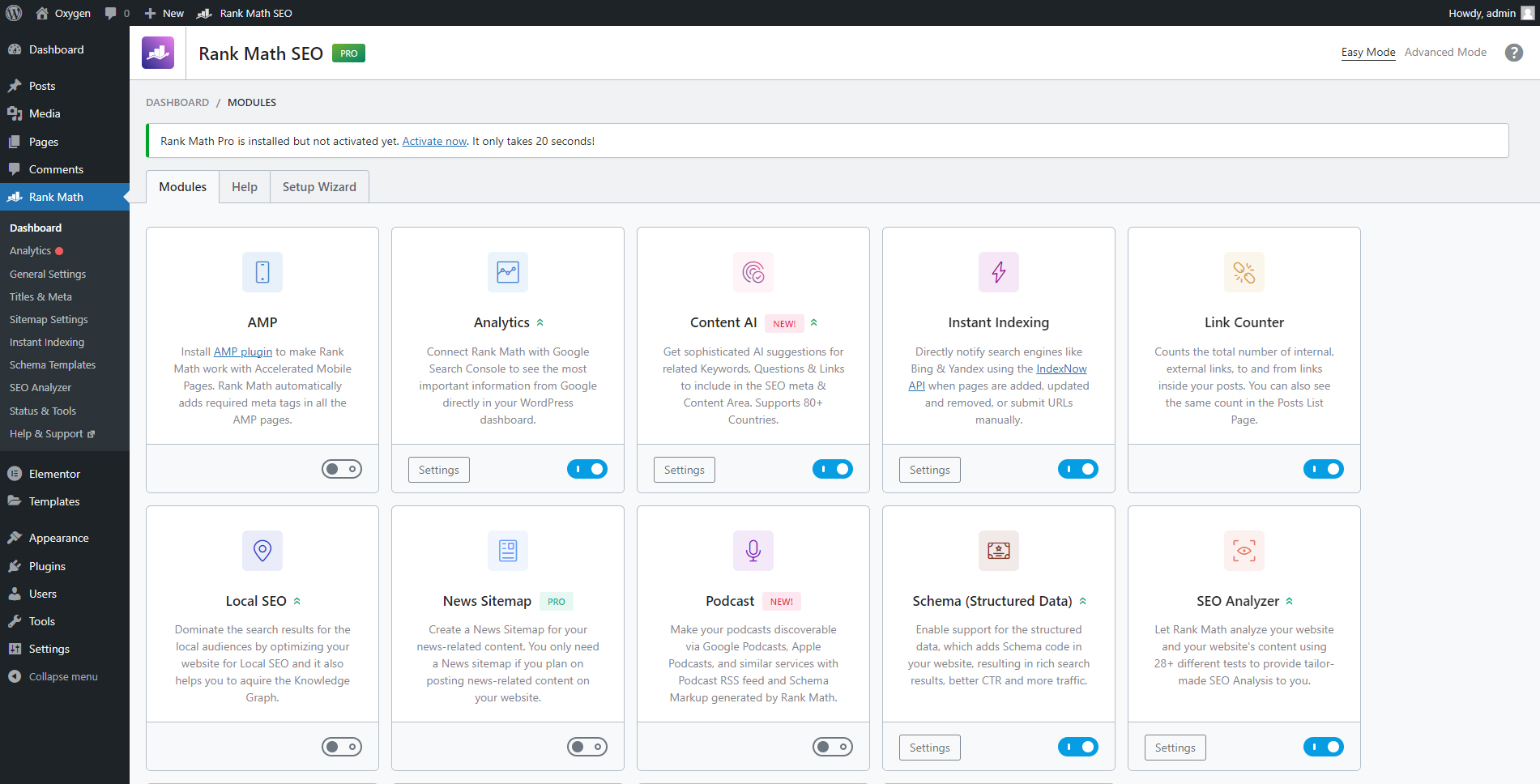Click the Link Counter broken-link icon

(x=1244, y=272)
